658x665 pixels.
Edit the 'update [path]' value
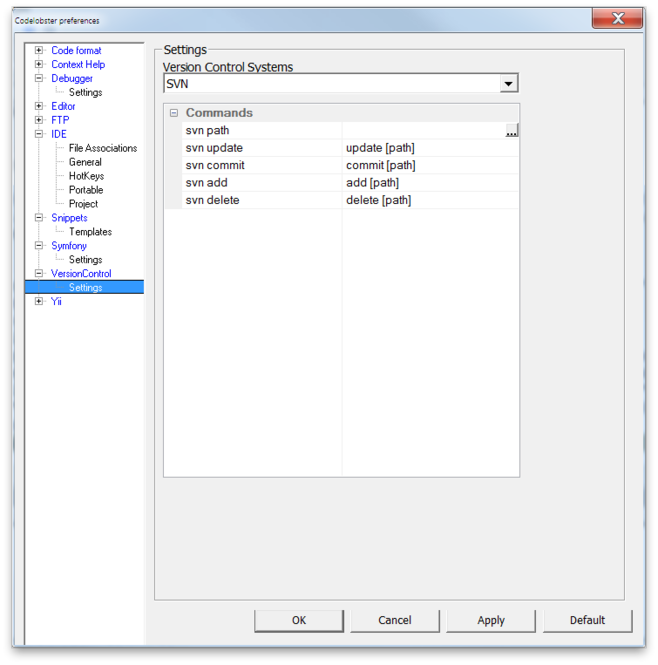point(431,148)
